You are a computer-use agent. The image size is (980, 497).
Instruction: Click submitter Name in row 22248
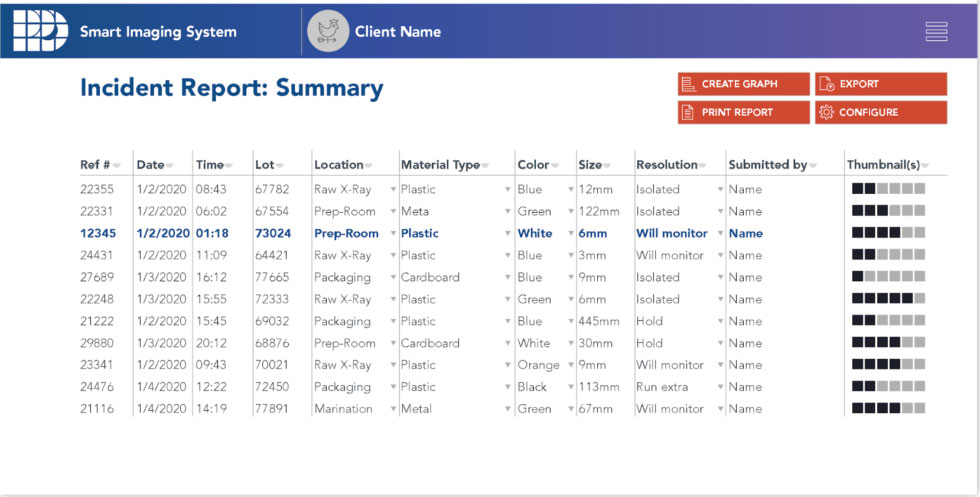[745, 299]
